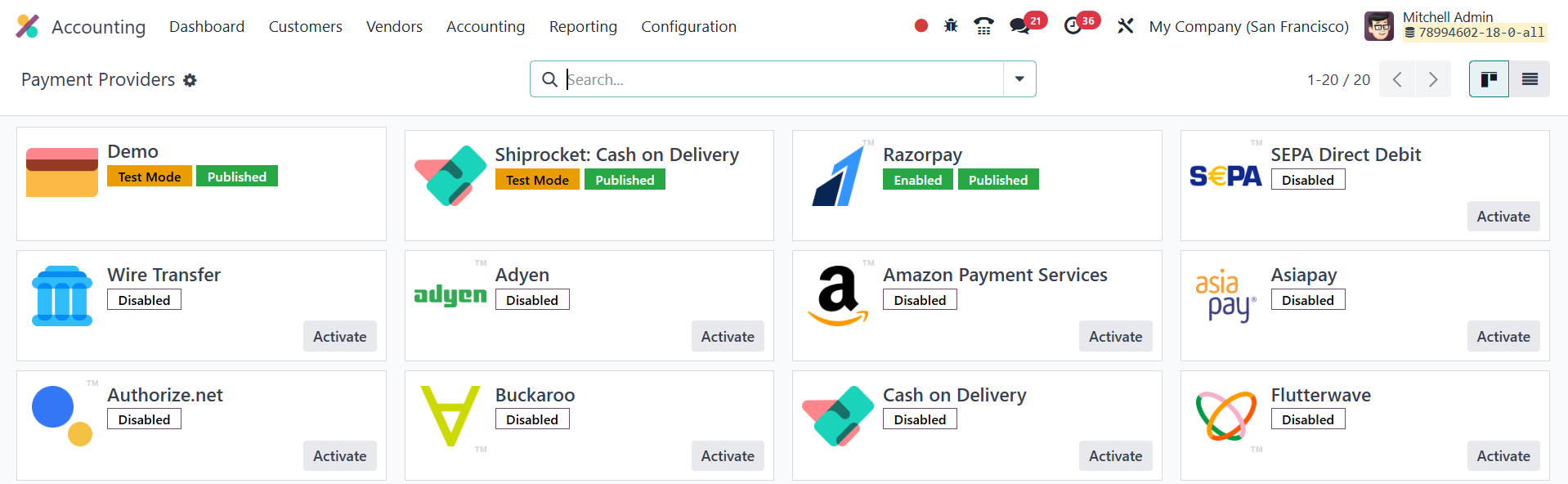Image resolution: width=1568 pixels, height=484 pixels.
Task: Open the activities clock icon
Action: click(1073, 26)
